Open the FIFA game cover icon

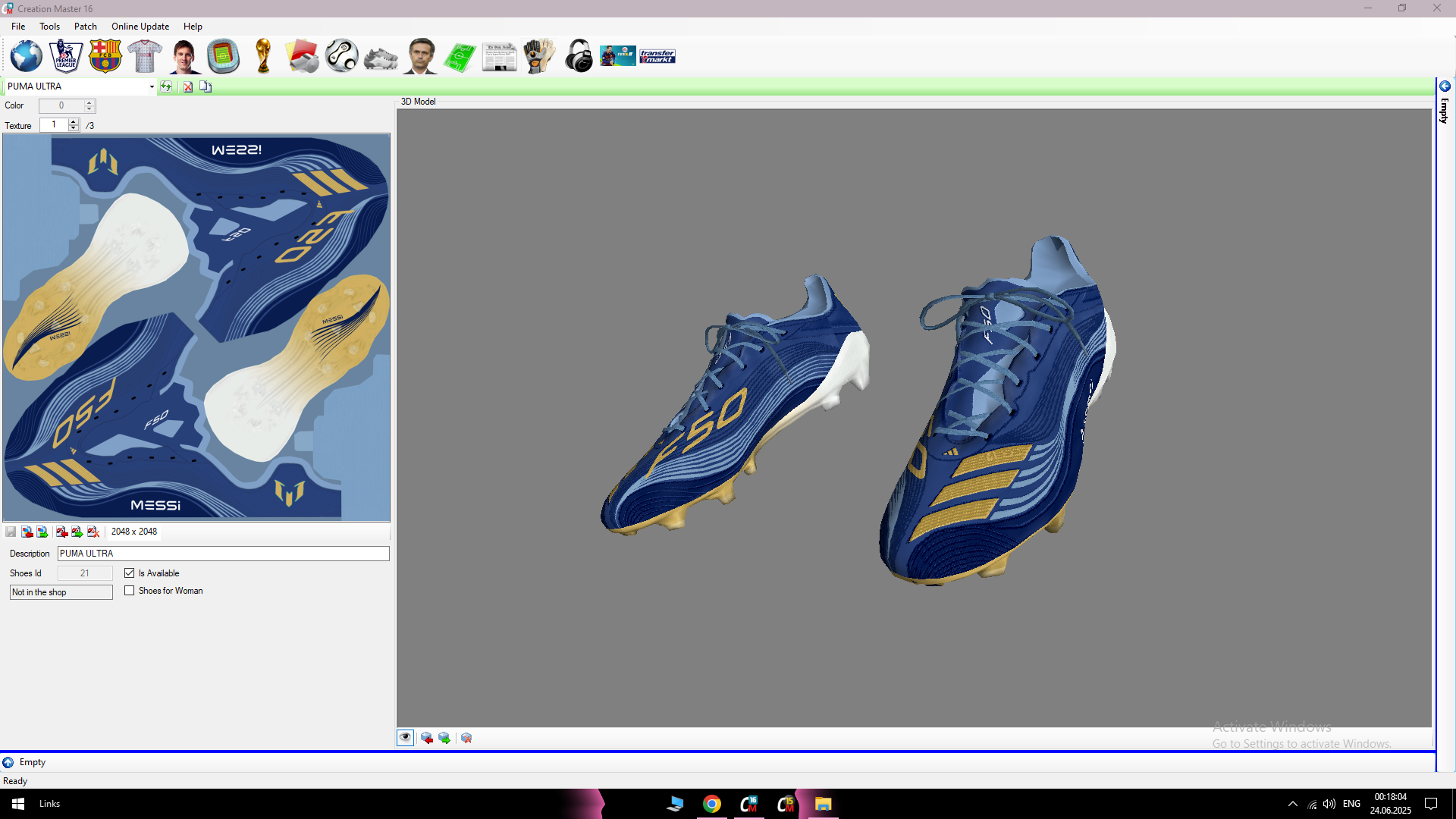coord(618,56)
